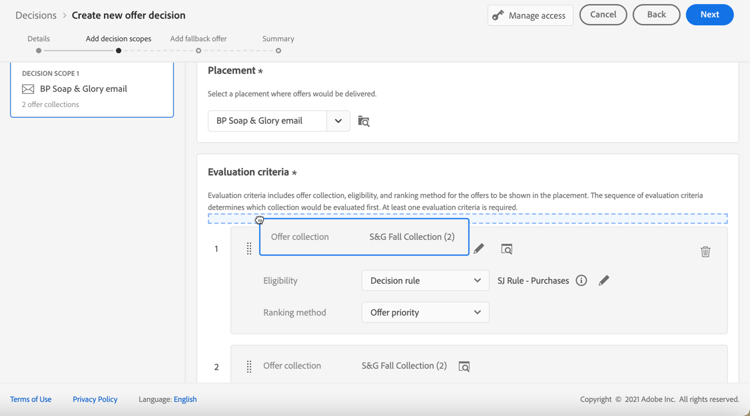750x416 pixels.
Task: Open the Offer priority ranking method dropdown
Action: (x=425, y=313)
